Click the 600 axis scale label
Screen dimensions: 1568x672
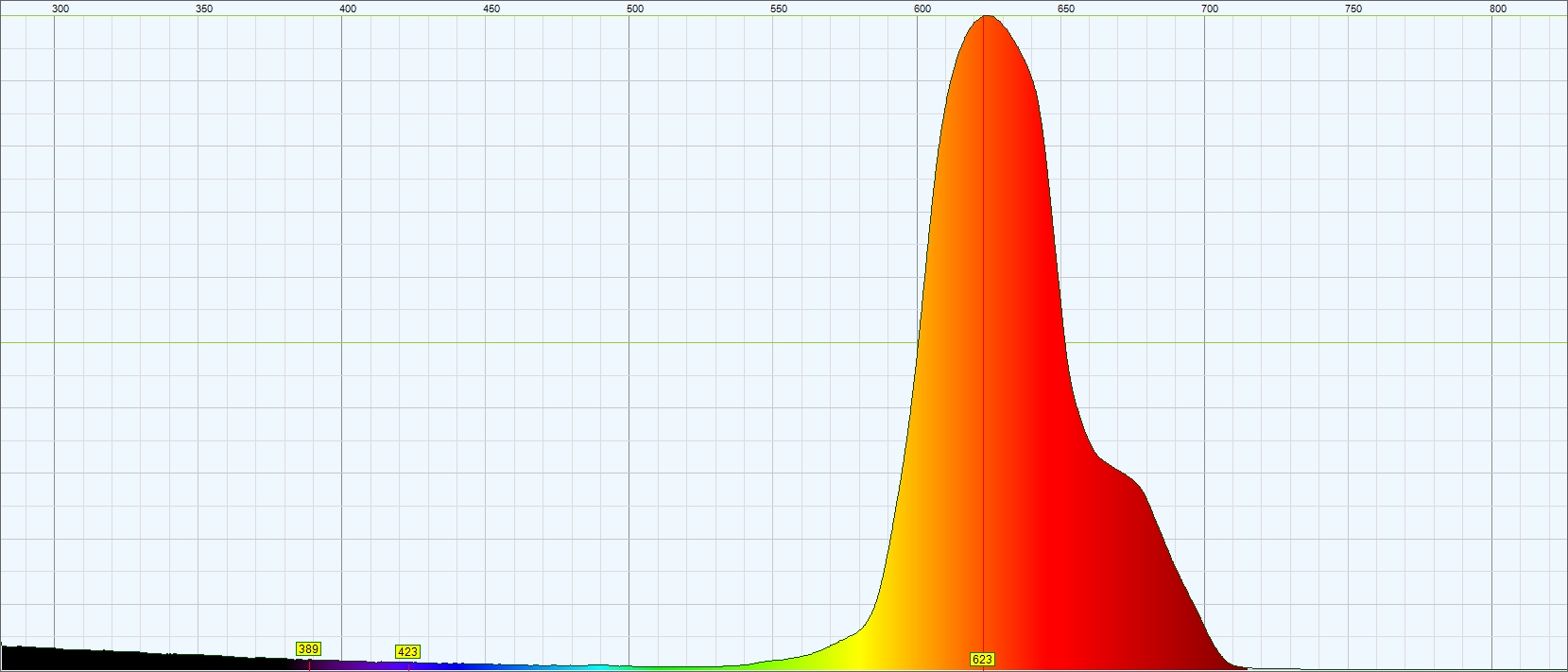point(922,9)
